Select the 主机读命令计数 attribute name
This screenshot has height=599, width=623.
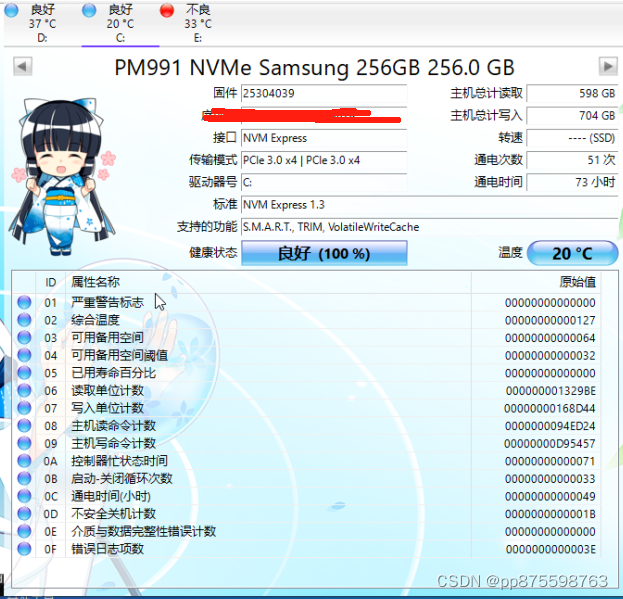point(113,425)
